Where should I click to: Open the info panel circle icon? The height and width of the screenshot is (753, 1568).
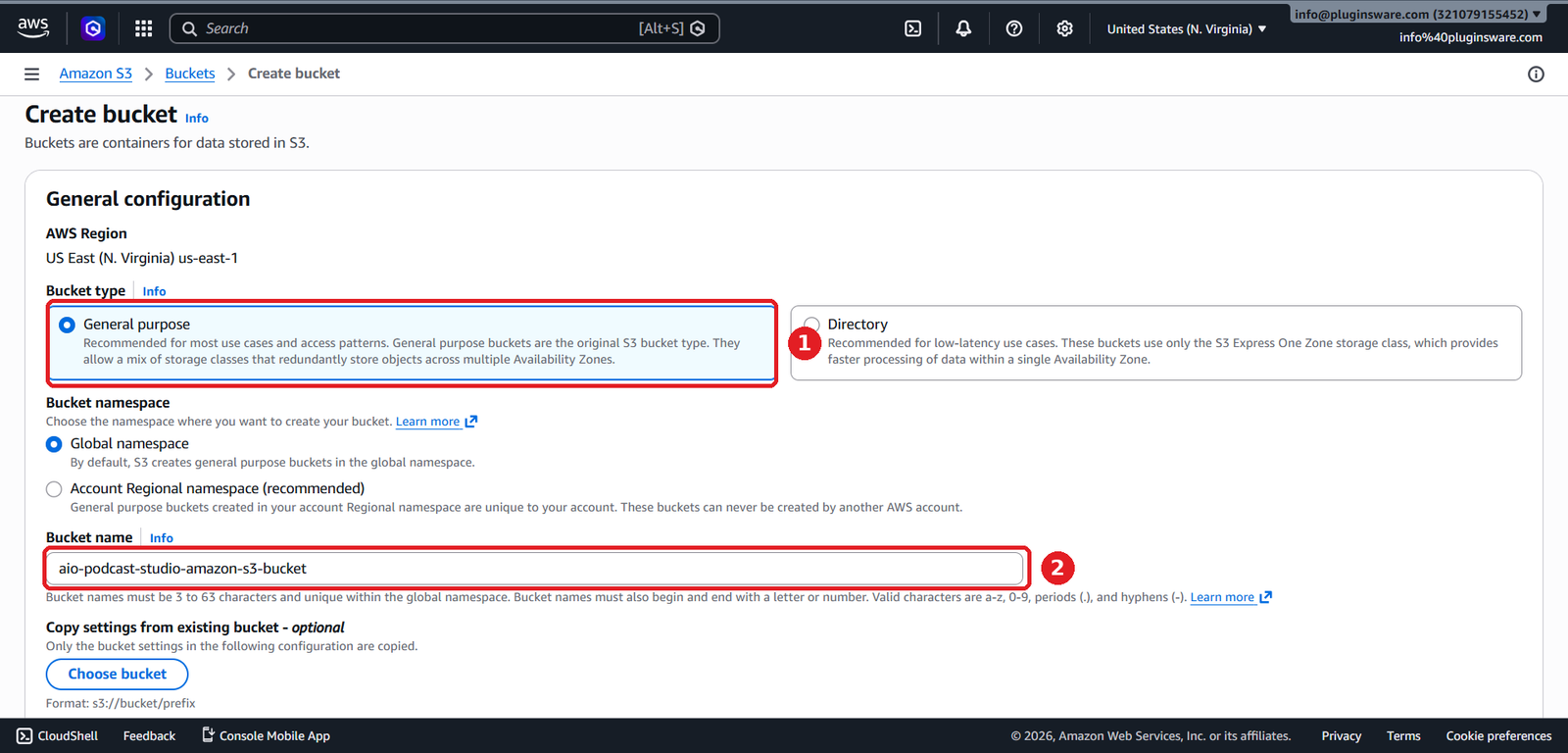[1536, 75]
